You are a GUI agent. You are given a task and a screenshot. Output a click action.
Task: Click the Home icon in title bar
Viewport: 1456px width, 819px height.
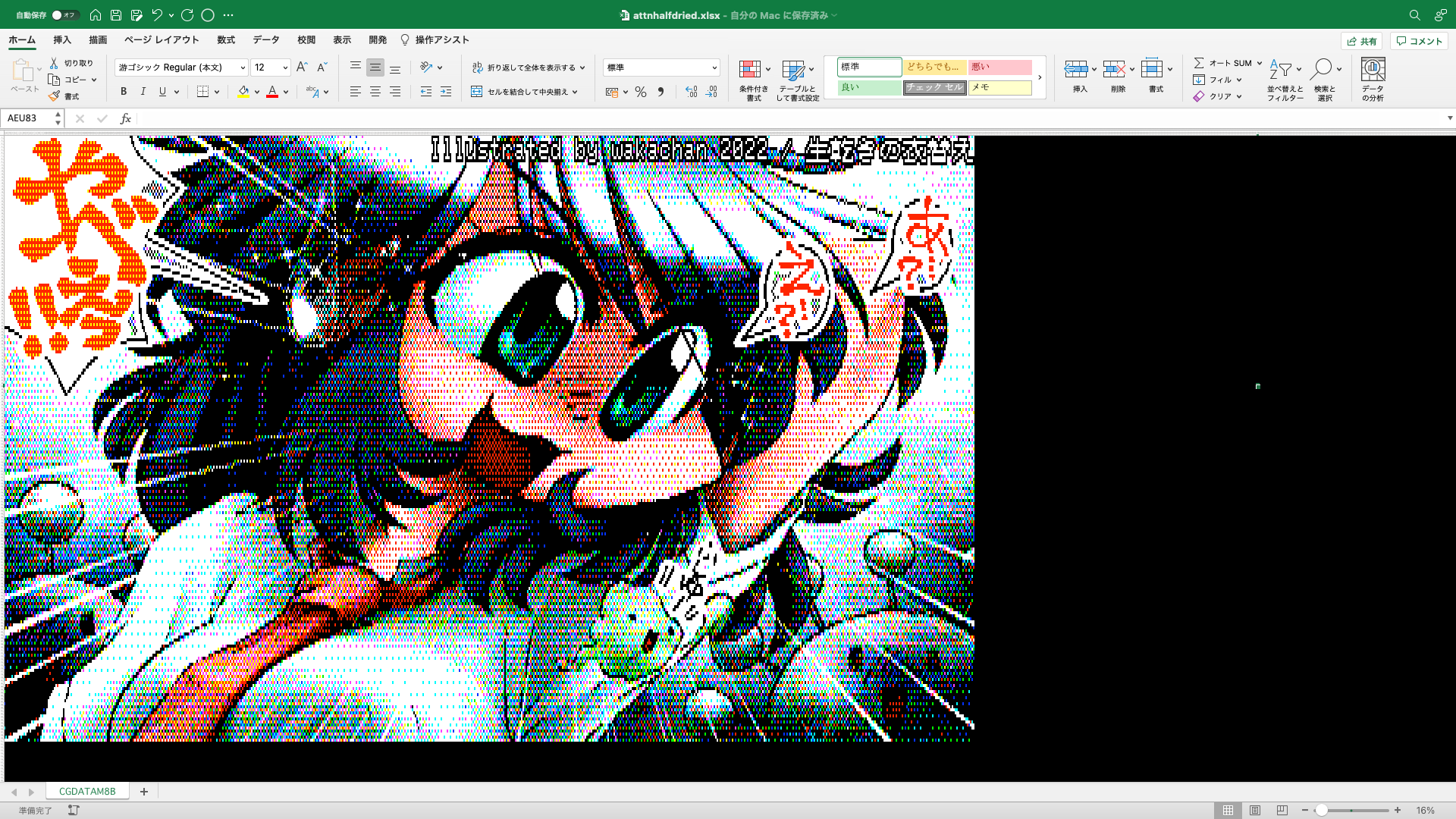96,15
